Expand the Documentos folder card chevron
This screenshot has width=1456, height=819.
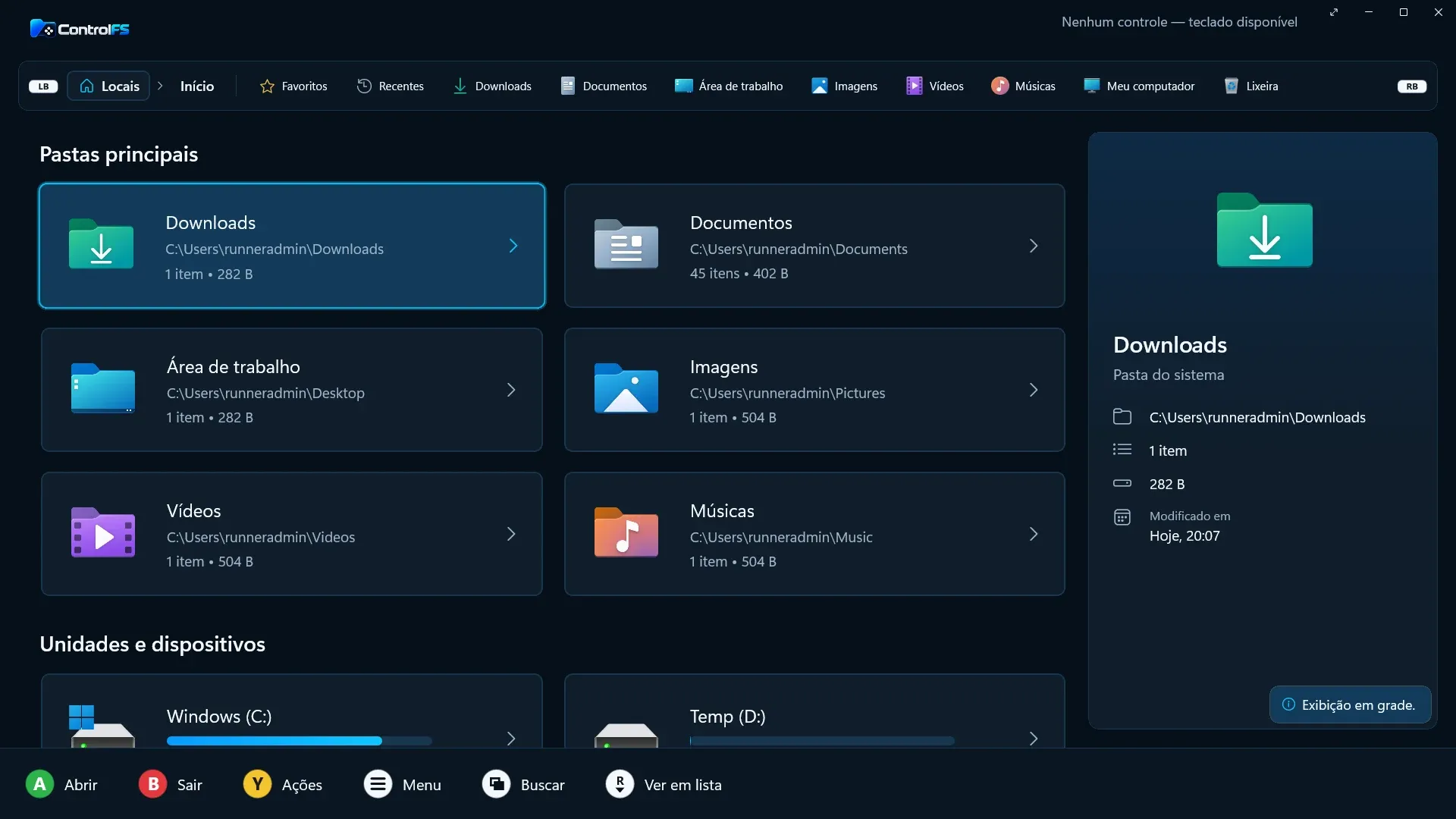pyautogui.click(x=1034, y=246)
